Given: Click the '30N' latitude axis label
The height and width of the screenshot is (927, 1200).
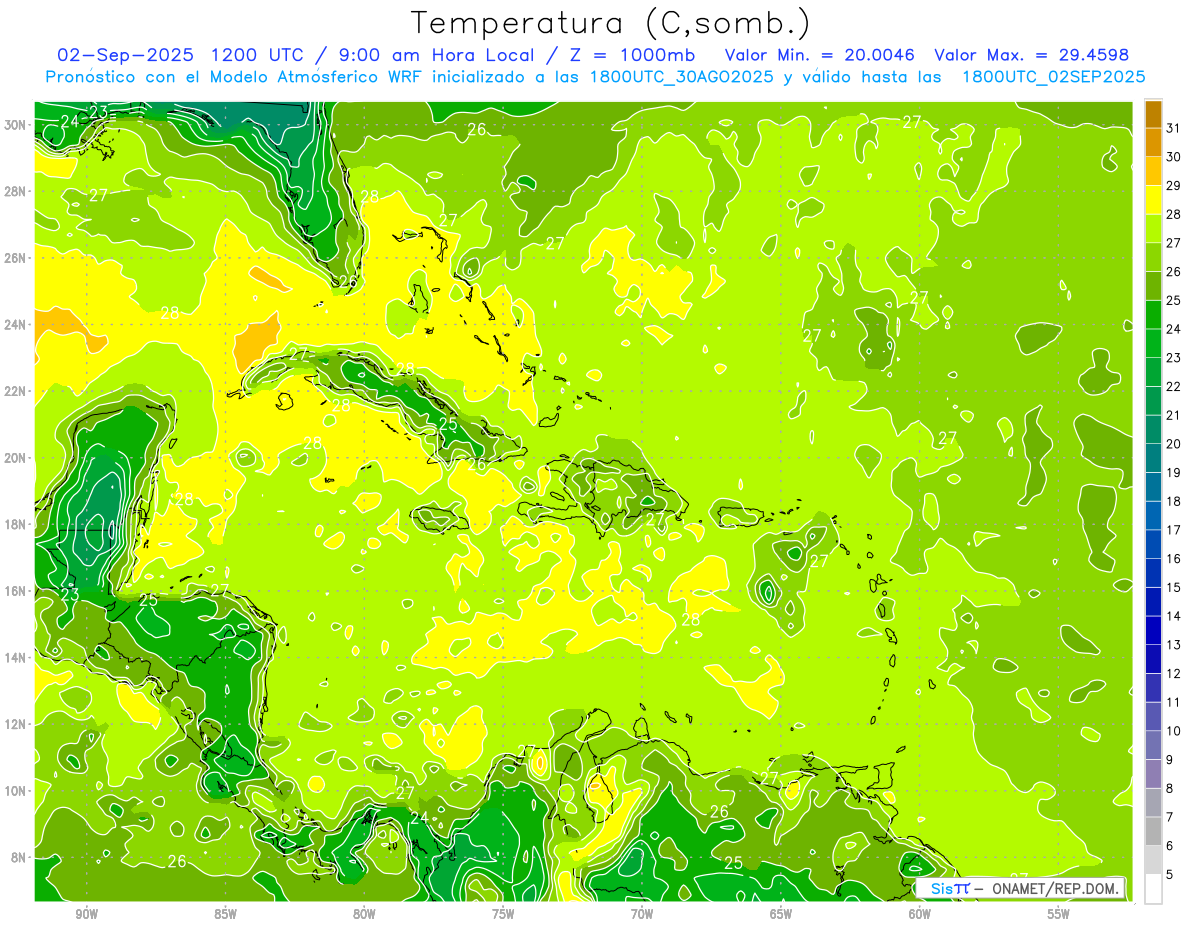Looking at the screenshot, I should 16,124.
